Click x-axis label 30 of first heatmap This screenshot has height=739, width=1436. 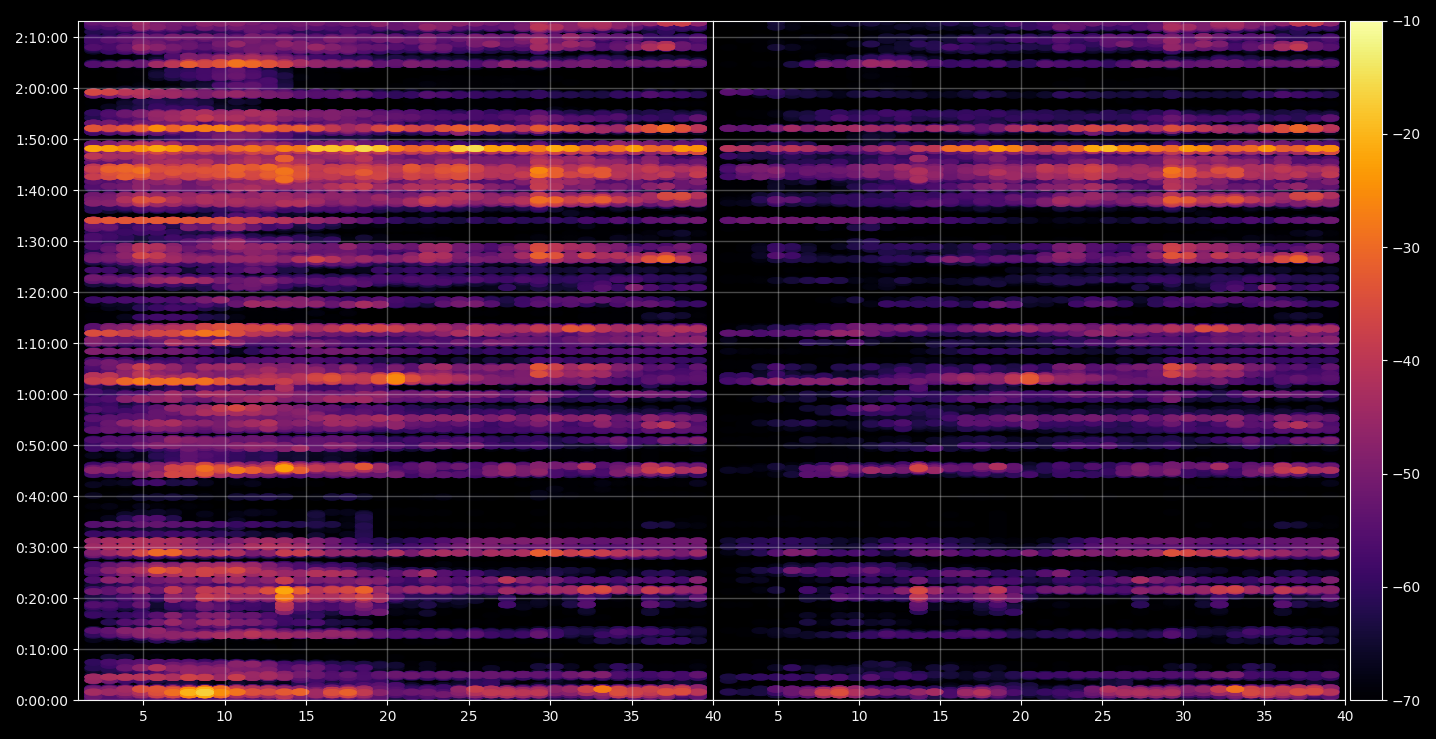click(550, 716)
